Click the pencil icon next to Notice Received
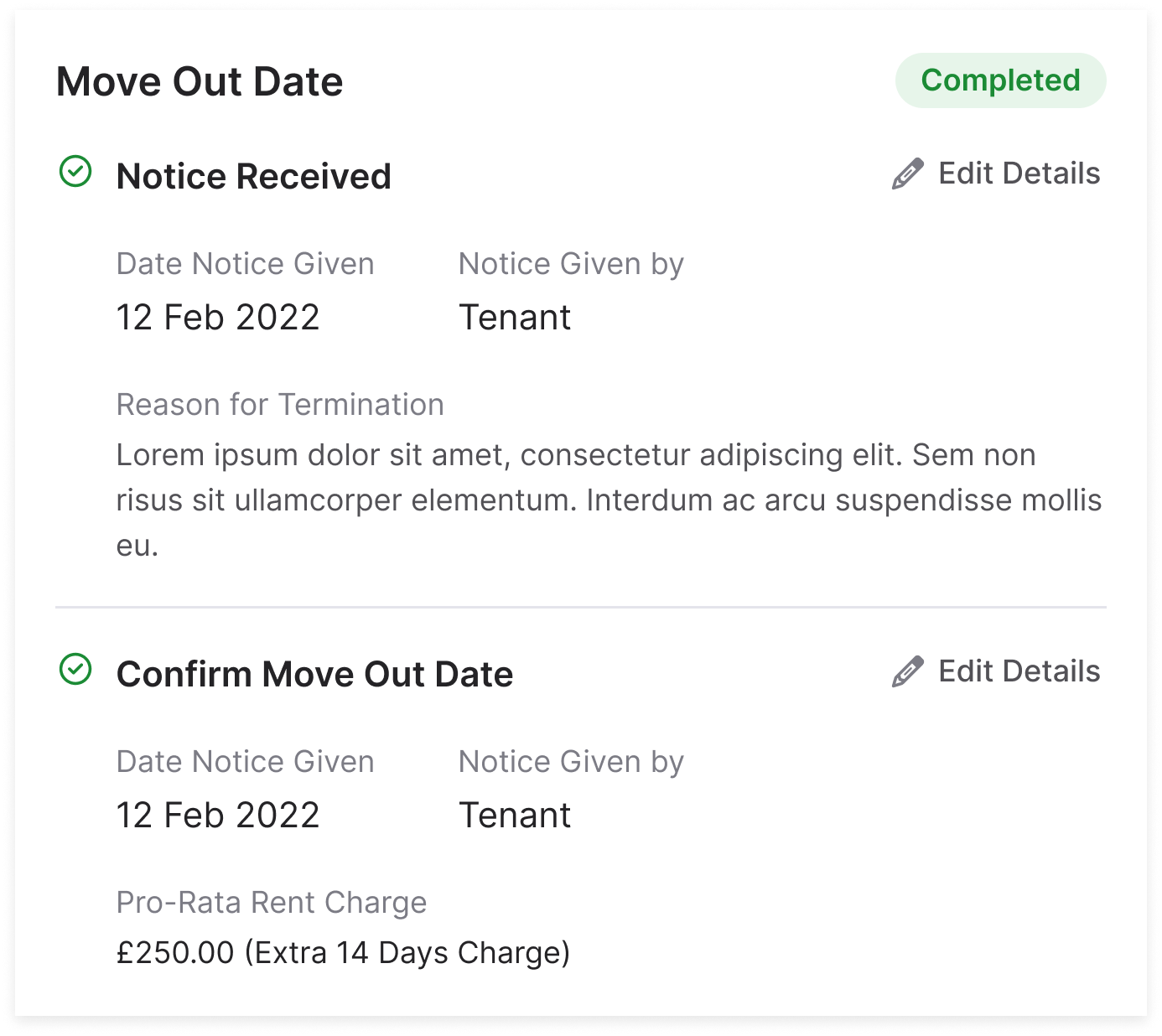Image resolution: width=1162 pixels, height=1036 pixels. pos(906,174)
